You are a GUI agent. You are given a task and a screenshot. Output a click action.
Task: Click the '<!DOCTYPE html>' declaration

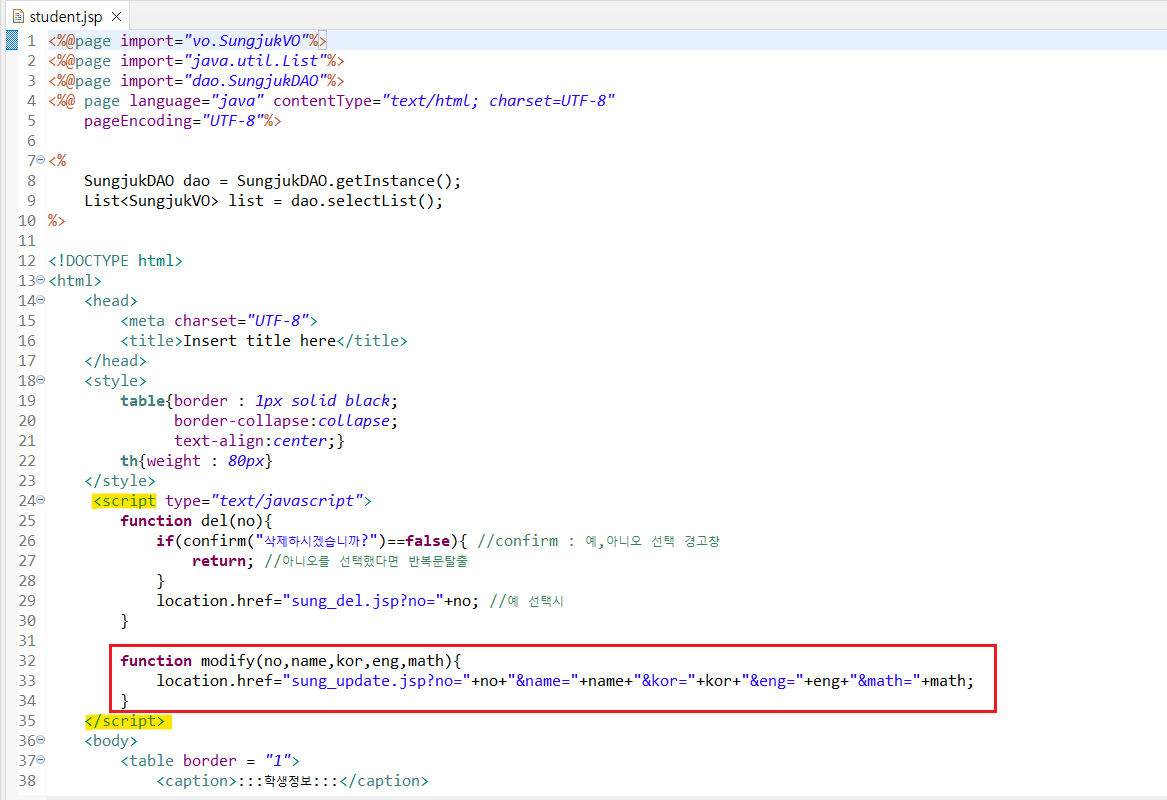point(115,260)
